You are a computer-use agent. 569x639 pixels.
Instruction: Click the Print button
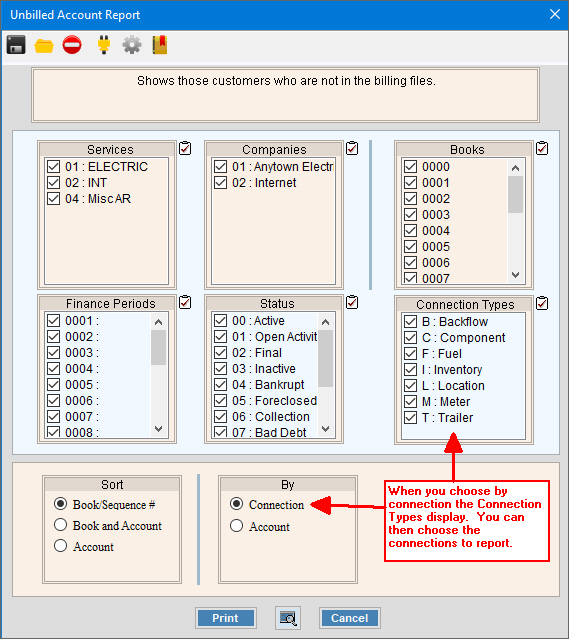pos(225,618)
